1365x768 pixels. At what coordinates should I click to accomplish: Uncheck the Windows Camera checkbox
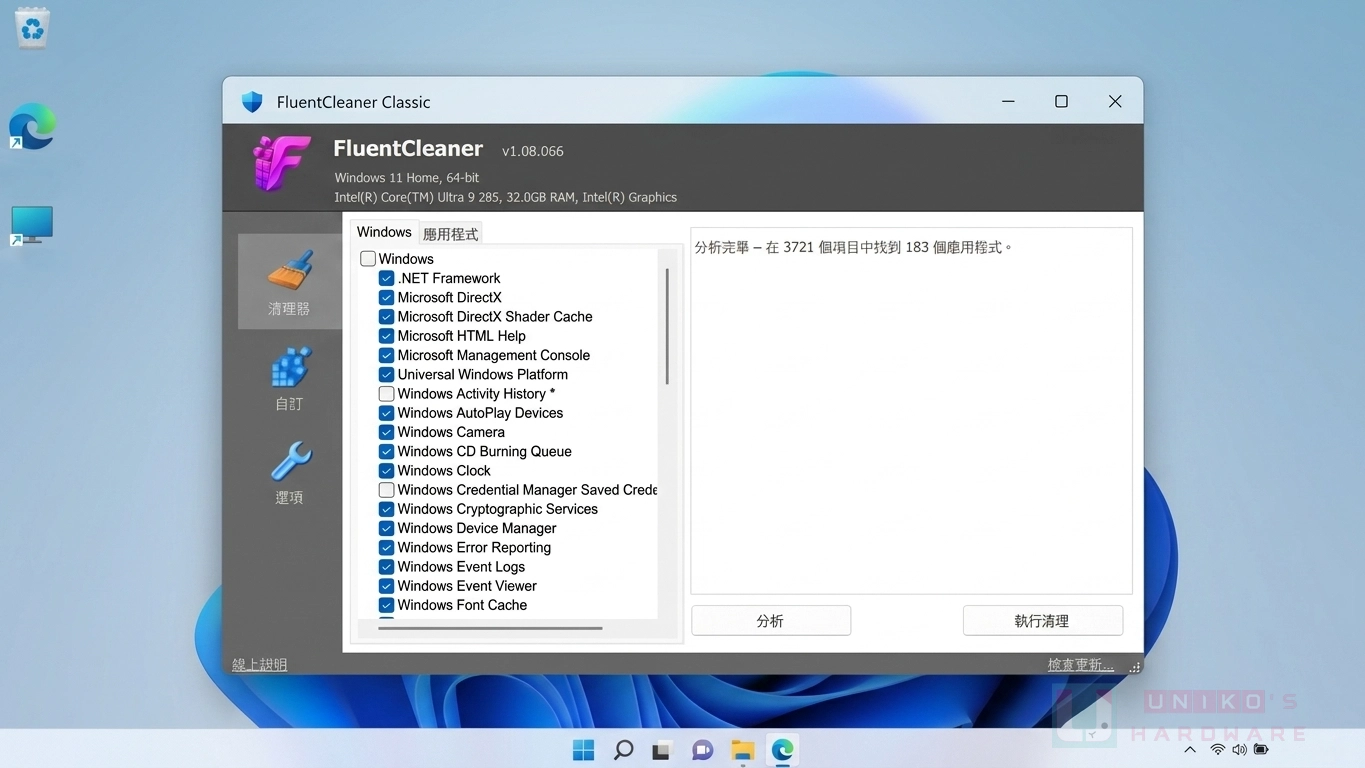tap(386, 432)
